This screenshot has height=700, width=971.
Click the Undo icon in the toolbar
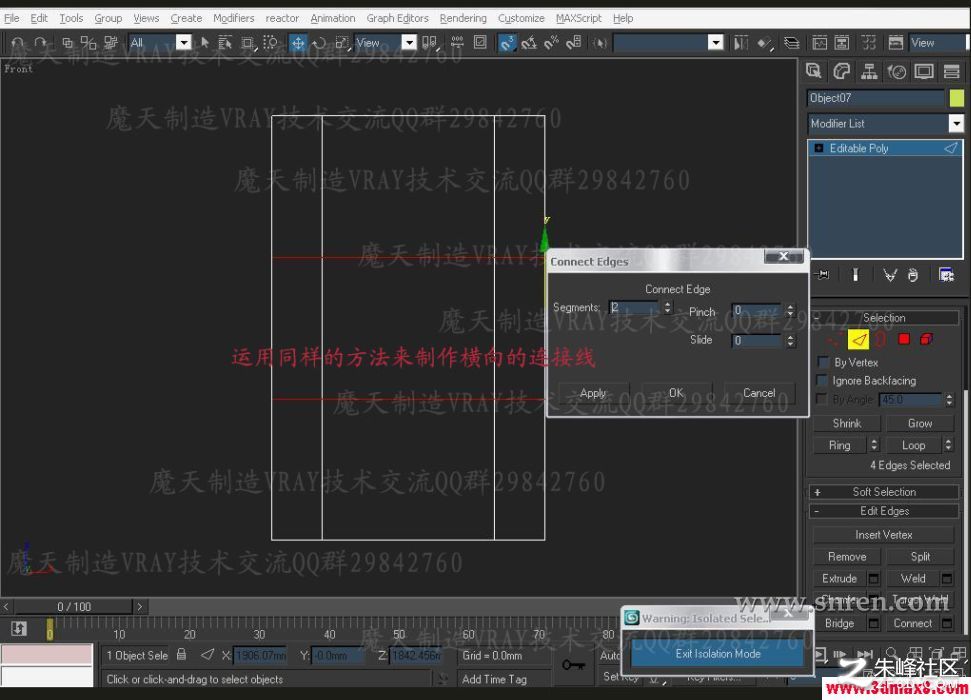pos(18,43)
